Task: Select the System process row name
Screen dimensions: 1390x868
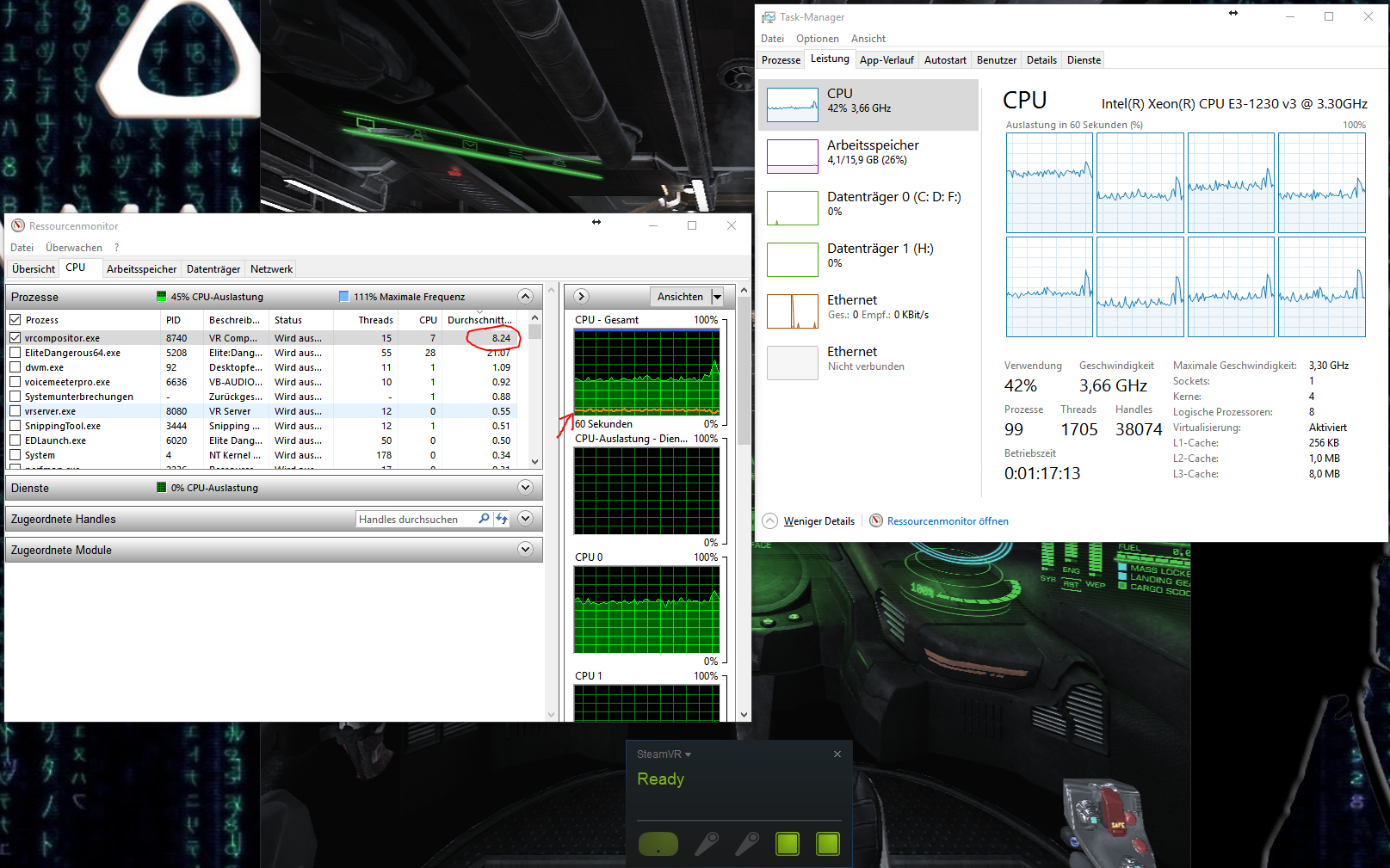Action: pos(40,455)
